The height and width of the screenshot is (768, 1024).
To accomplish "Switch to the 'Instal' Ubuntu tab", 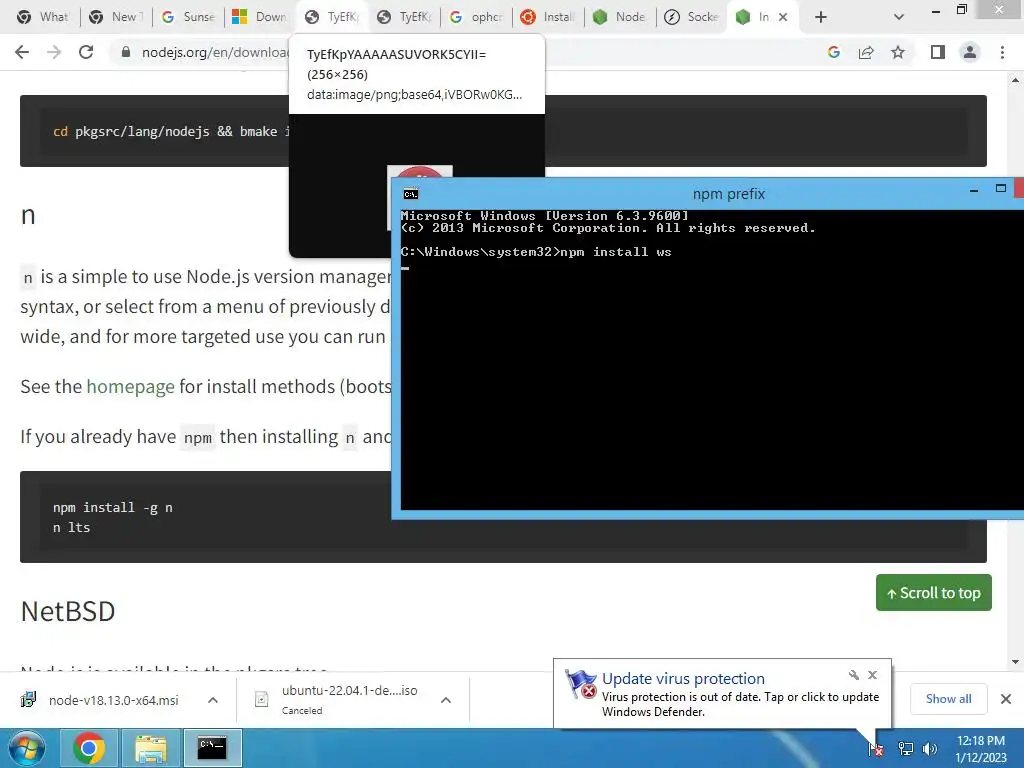I will (x=547, y=17).
